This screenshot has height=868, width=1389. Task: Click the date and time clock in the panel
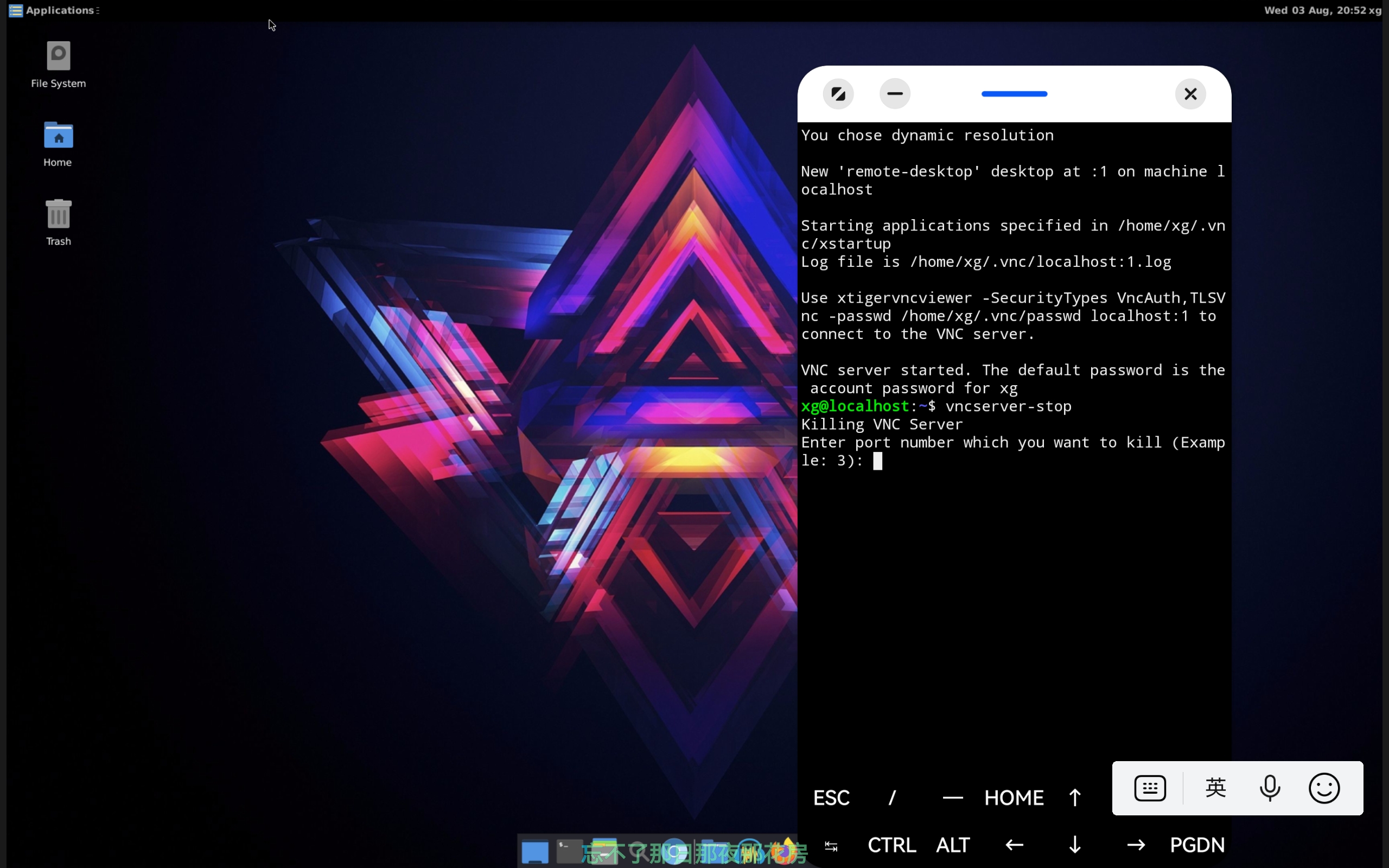(x=1314, y=10)
